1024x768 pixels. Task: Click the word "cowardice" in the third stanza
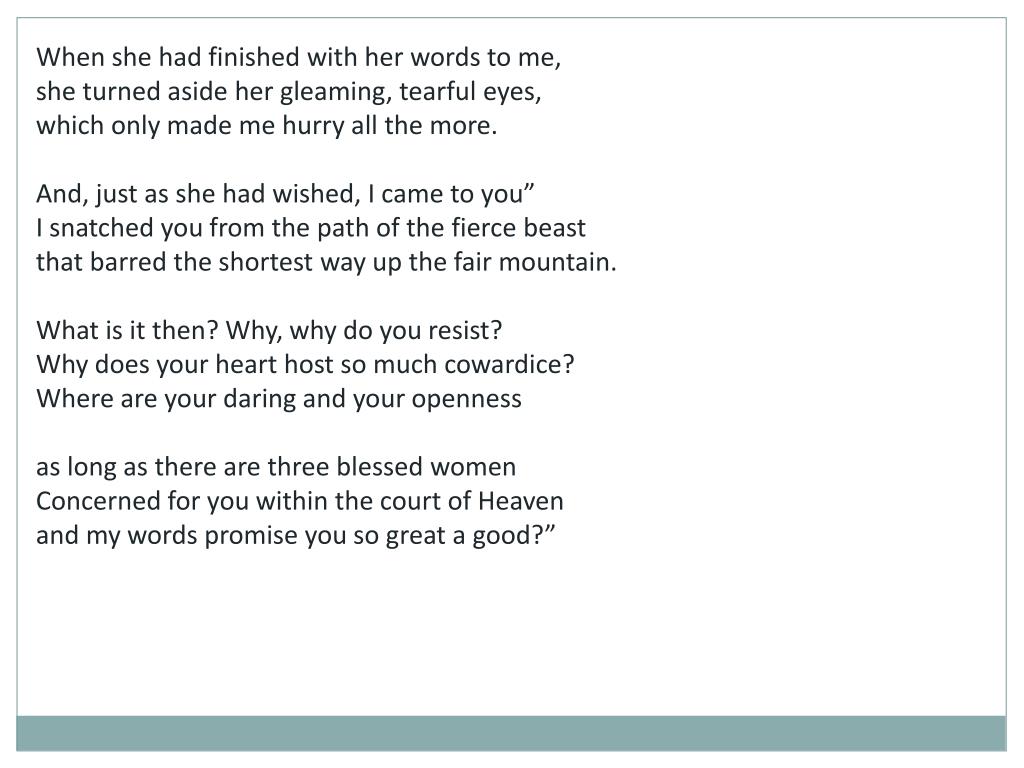509,364
